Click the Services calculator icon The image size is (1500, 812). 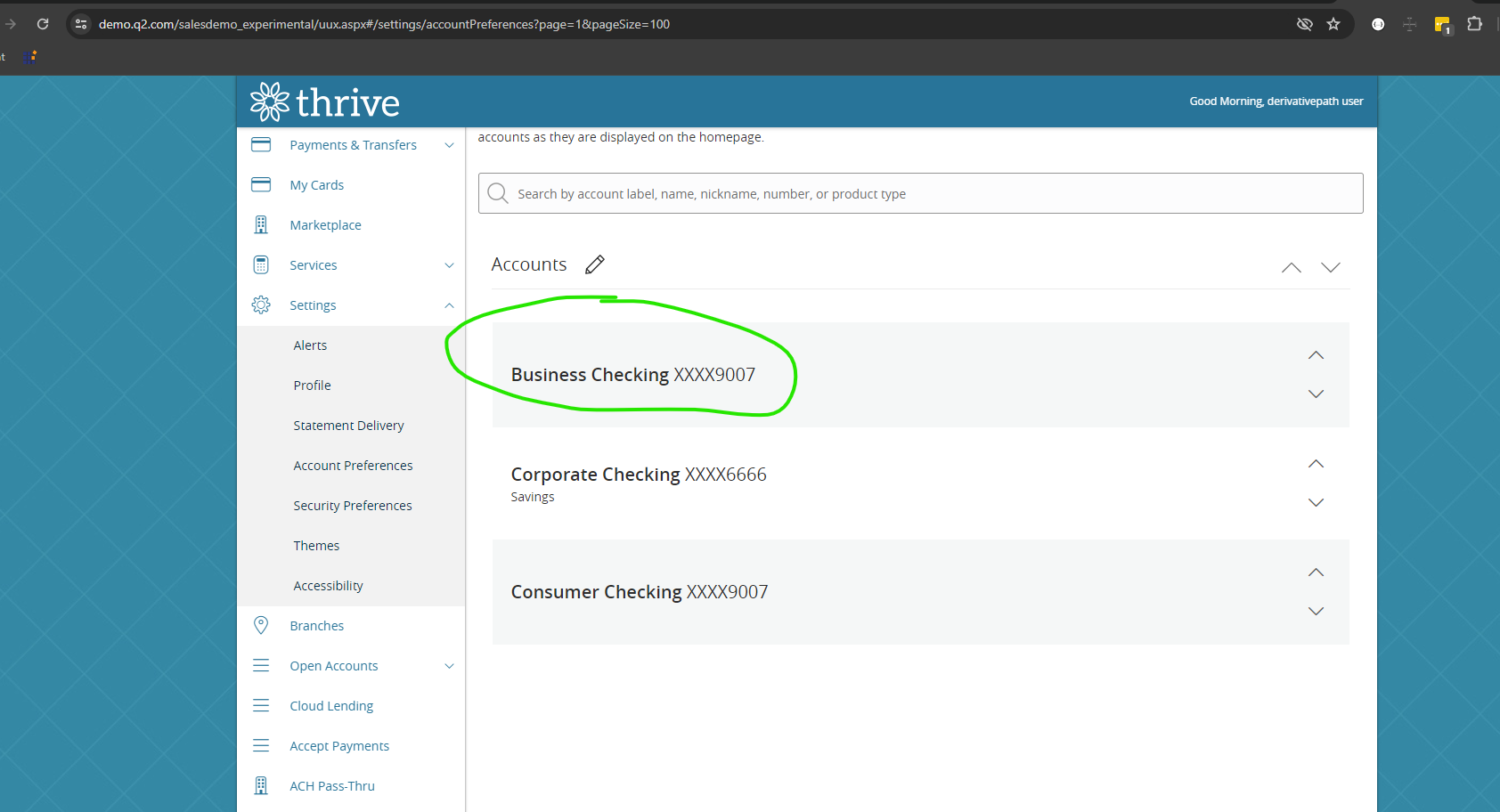(261, 264)
